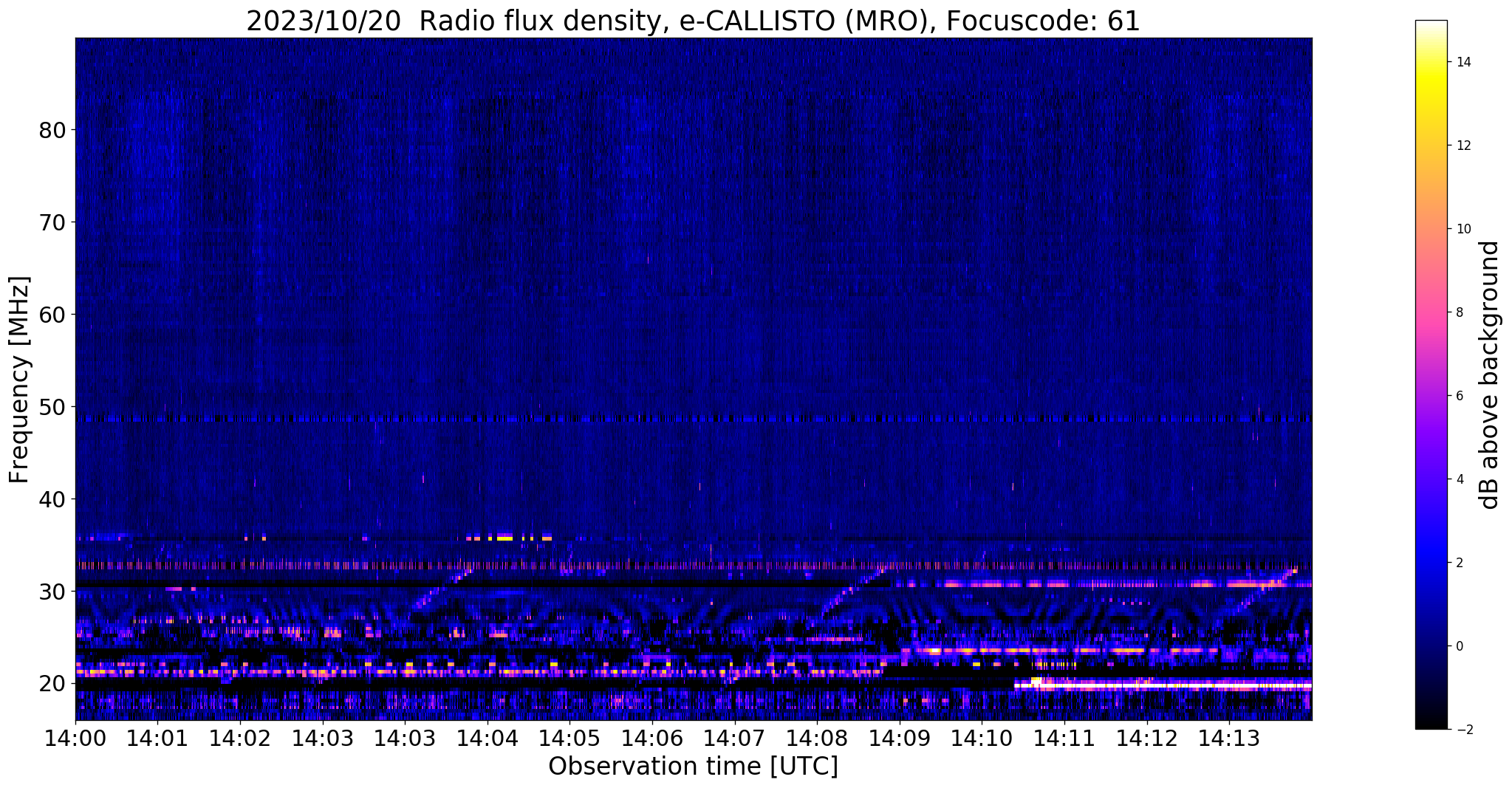The height and width of the screenshot is (788, 1512).
Task: Click the colorbar tick value 10
Action: pos(1463,229)
